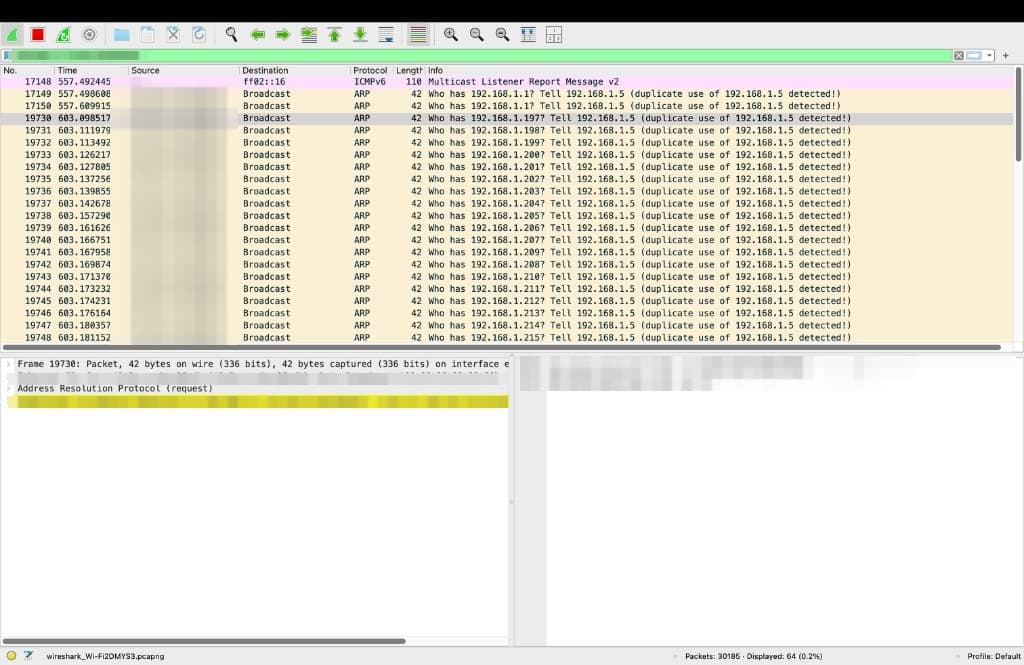The image size is (1024, 665).
Task: Select packet 19743 asking for 192.168.1.210
Action: pyautogui.click(x=507, y=277)
